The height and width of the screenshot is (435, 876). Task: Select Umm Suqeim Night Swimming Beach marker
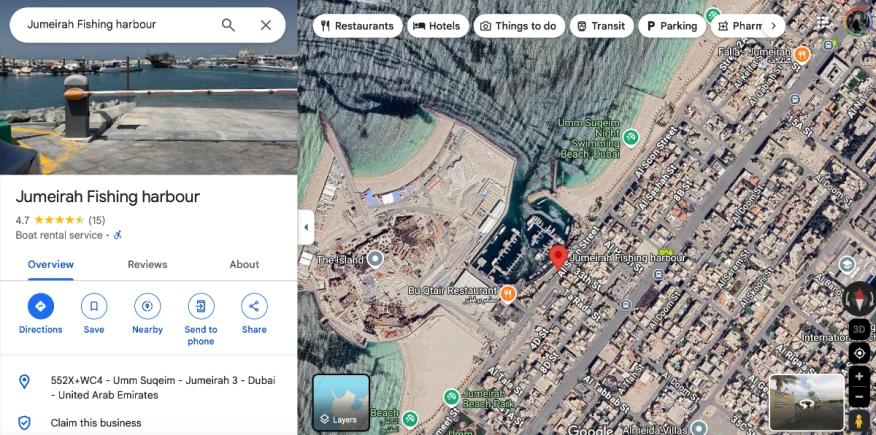631,136
